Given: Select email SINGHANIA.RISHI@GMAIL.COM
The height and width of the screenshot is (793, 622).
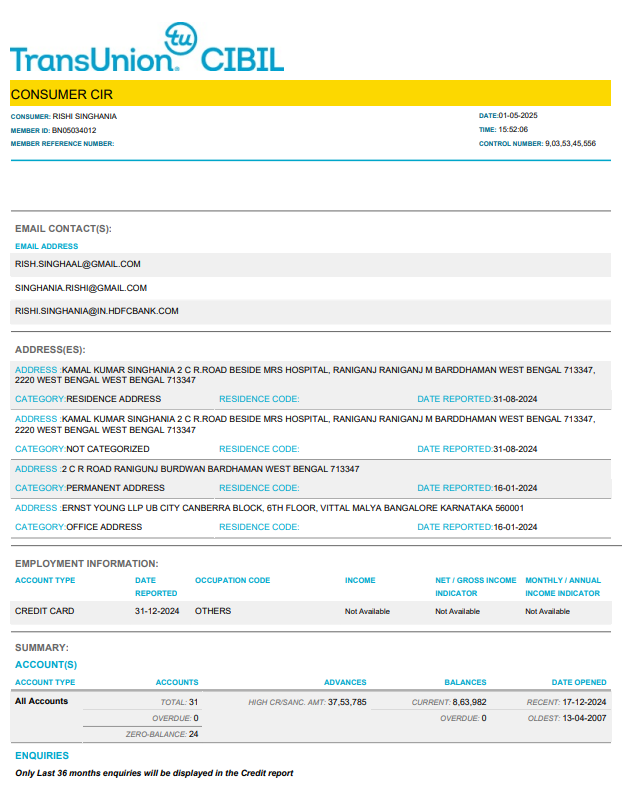Looking at the screenshot, I should 81,288.
